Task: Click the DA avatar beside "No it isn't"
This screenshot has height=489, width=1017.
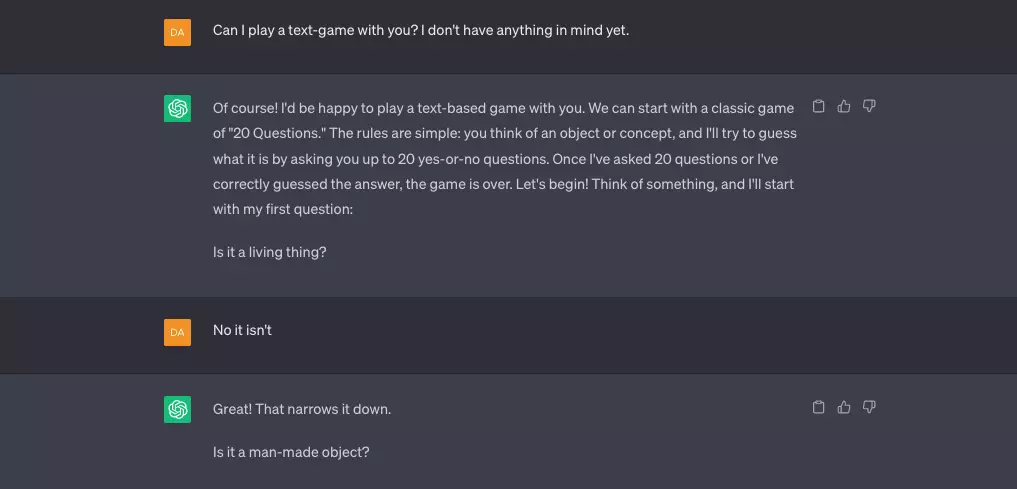Action: pos(177,332)
